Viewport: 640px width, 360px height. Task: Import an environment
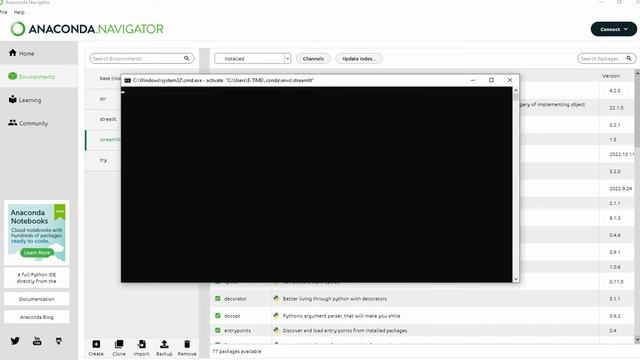pos(142,348)
